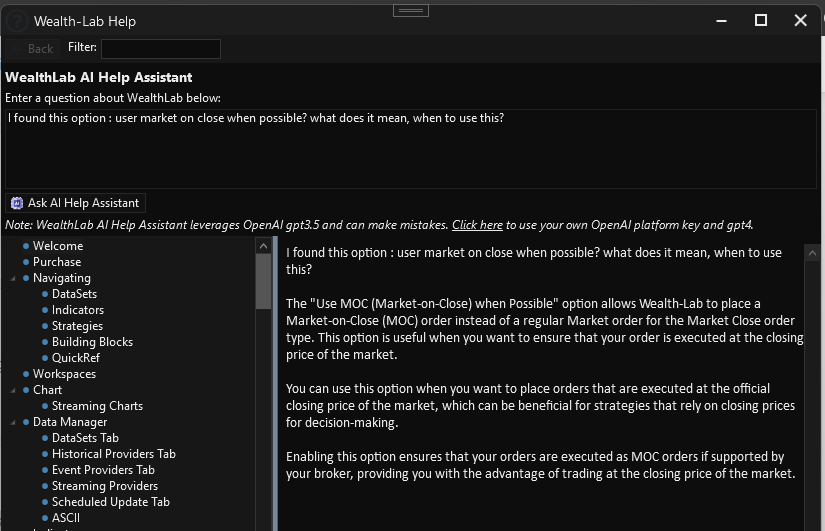Image resolution: width=825 pixels, height=531 pixels.
Task: Collapse the Data Manager tree node
Action: click(x=12, y=422)
